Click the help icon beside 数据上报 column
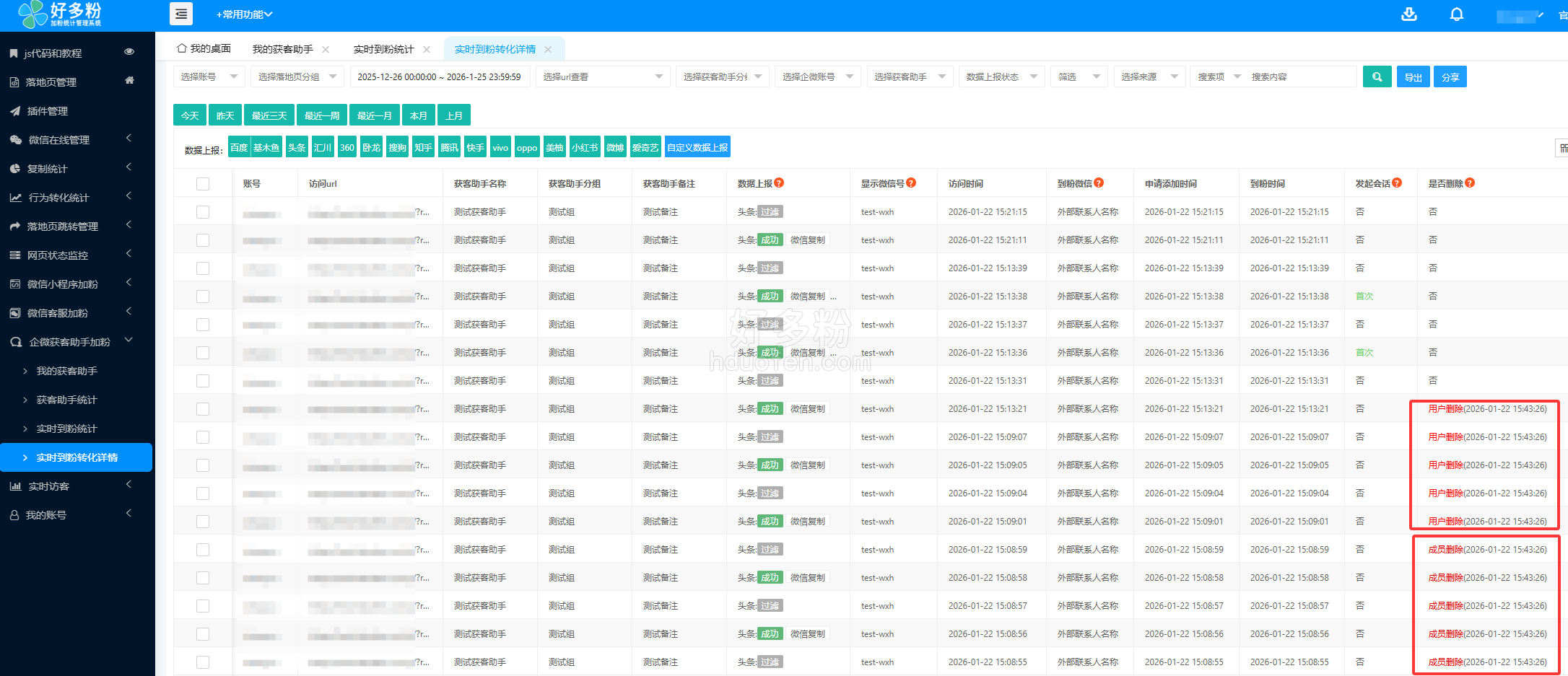This screenshot has width=1568, height=676. click(x=779, y=183)
